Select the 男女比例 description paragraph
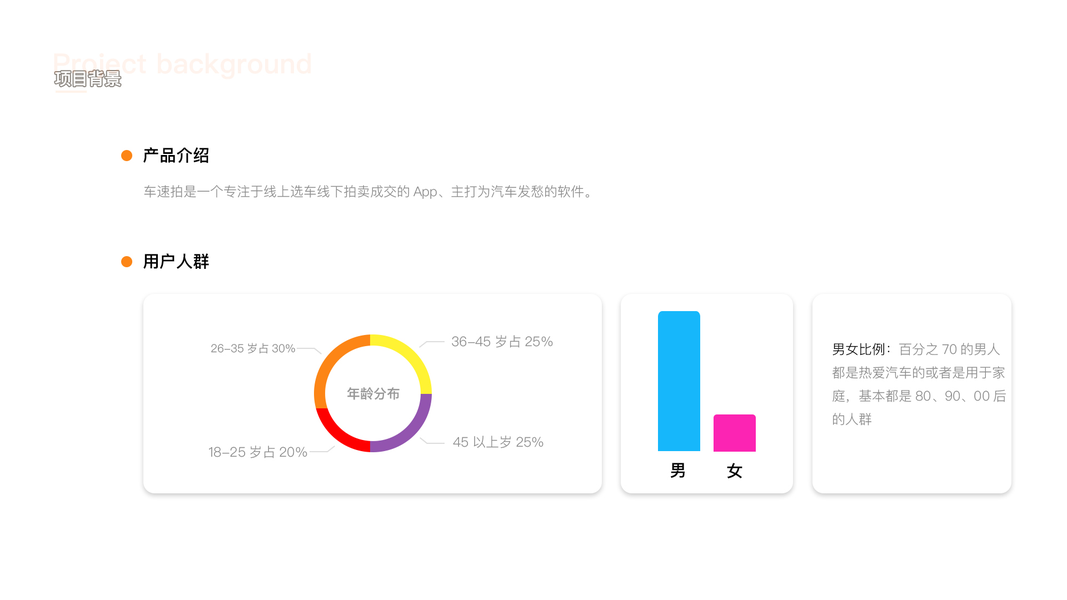The height and width of the screenshot is (600, 1067). (x=918, y=384)
